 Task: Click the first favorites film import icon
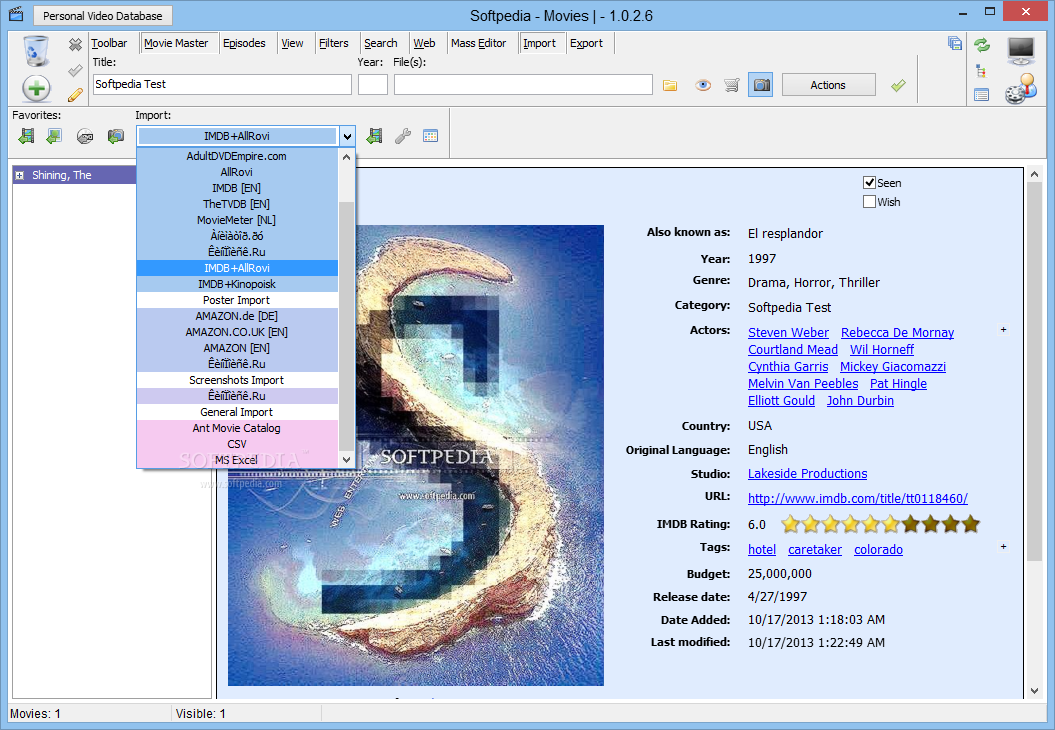(x=26, y=136)
